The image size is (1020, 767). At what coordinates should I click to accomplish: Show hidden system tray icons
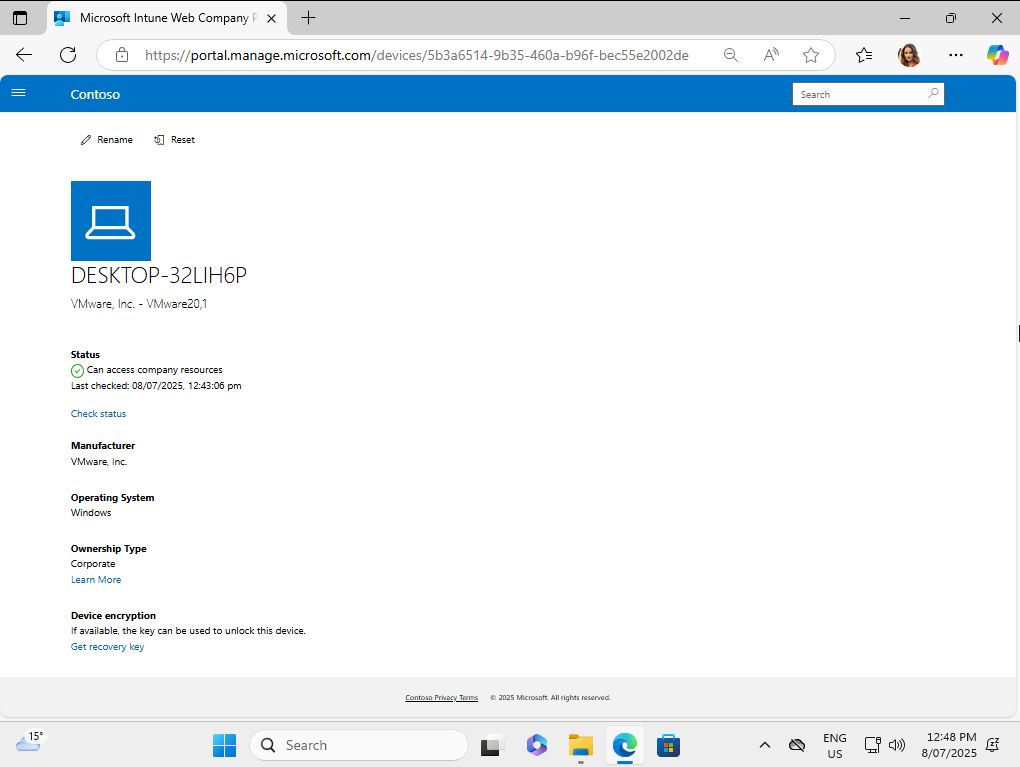click(x=765, y=745)
